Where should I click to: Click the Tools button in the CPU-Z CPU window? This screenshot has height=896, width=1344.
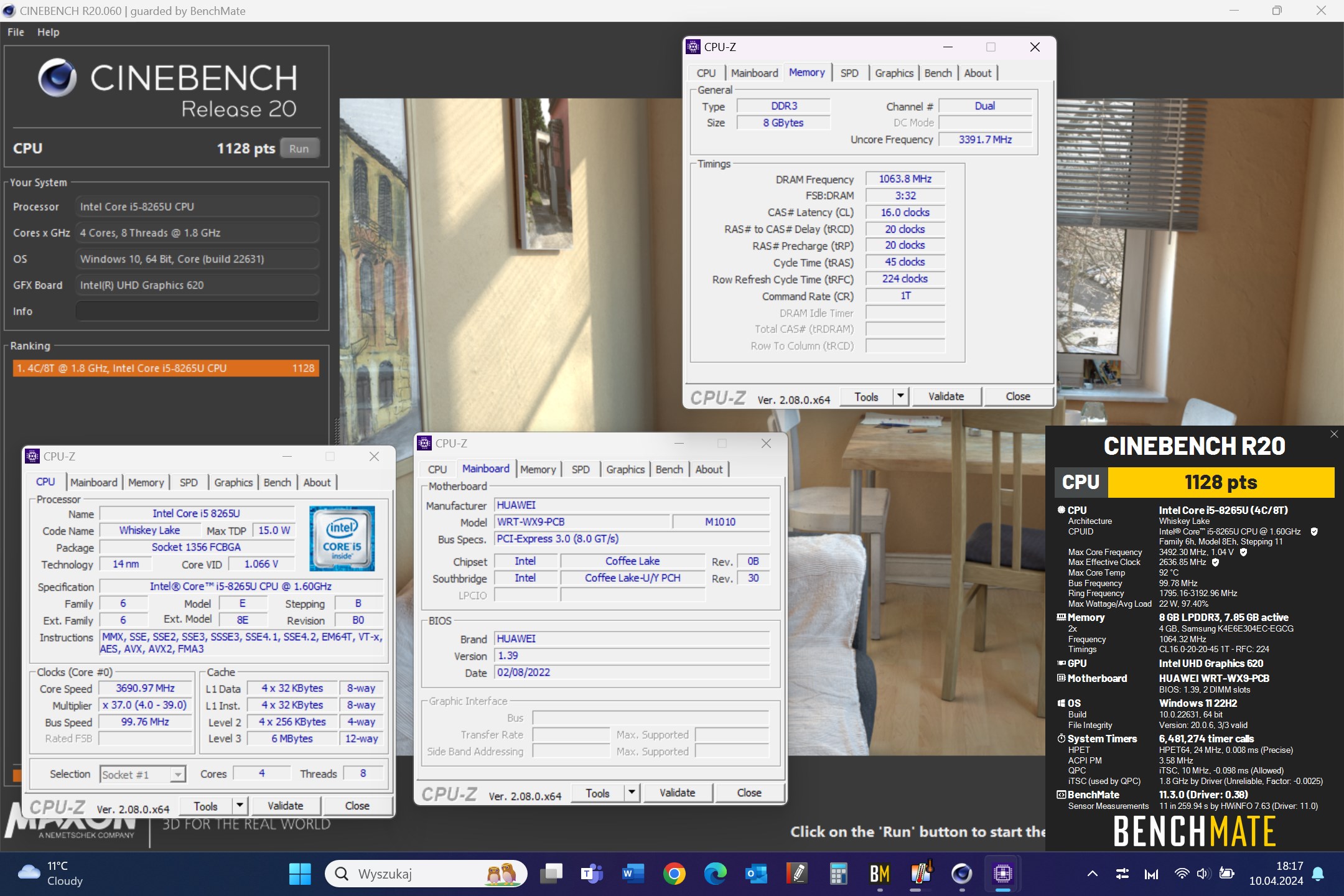(205, 806)
